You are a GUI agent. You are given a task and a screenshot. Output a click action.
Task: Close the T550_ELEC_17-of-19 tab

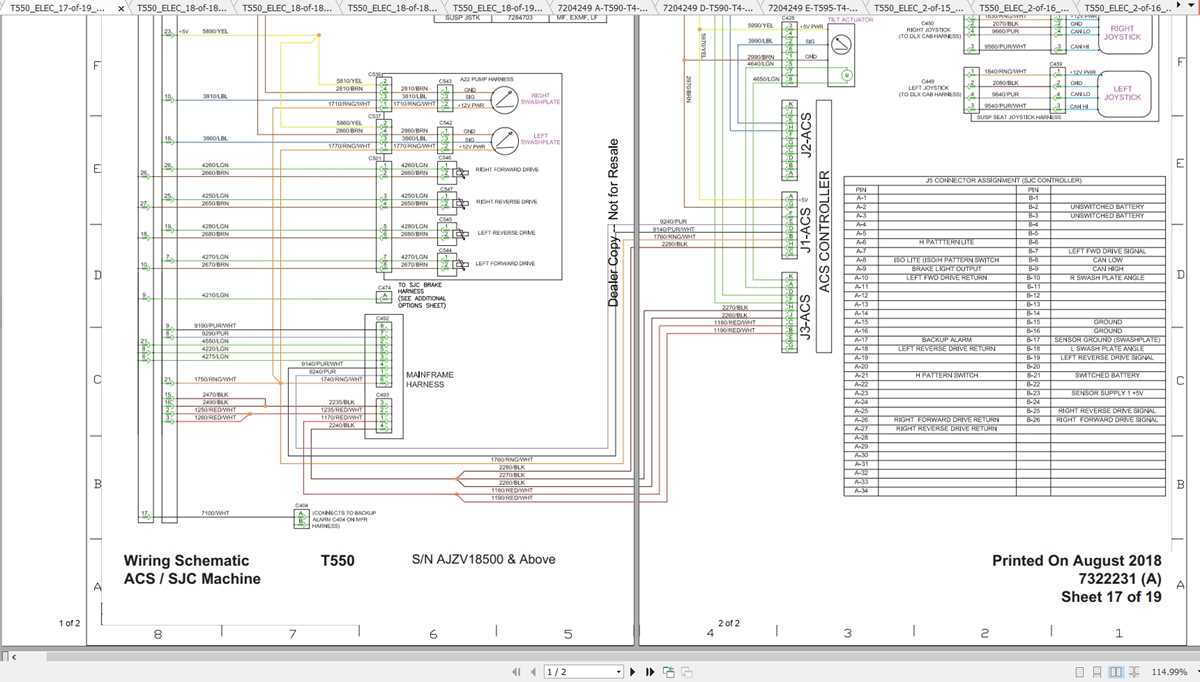click(x=121, y=8)
